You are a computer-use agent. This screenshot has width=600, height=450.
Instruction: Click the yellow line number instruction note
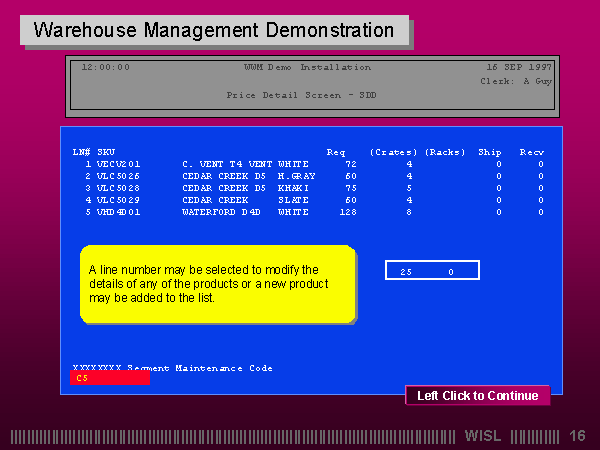coord(217,284)
